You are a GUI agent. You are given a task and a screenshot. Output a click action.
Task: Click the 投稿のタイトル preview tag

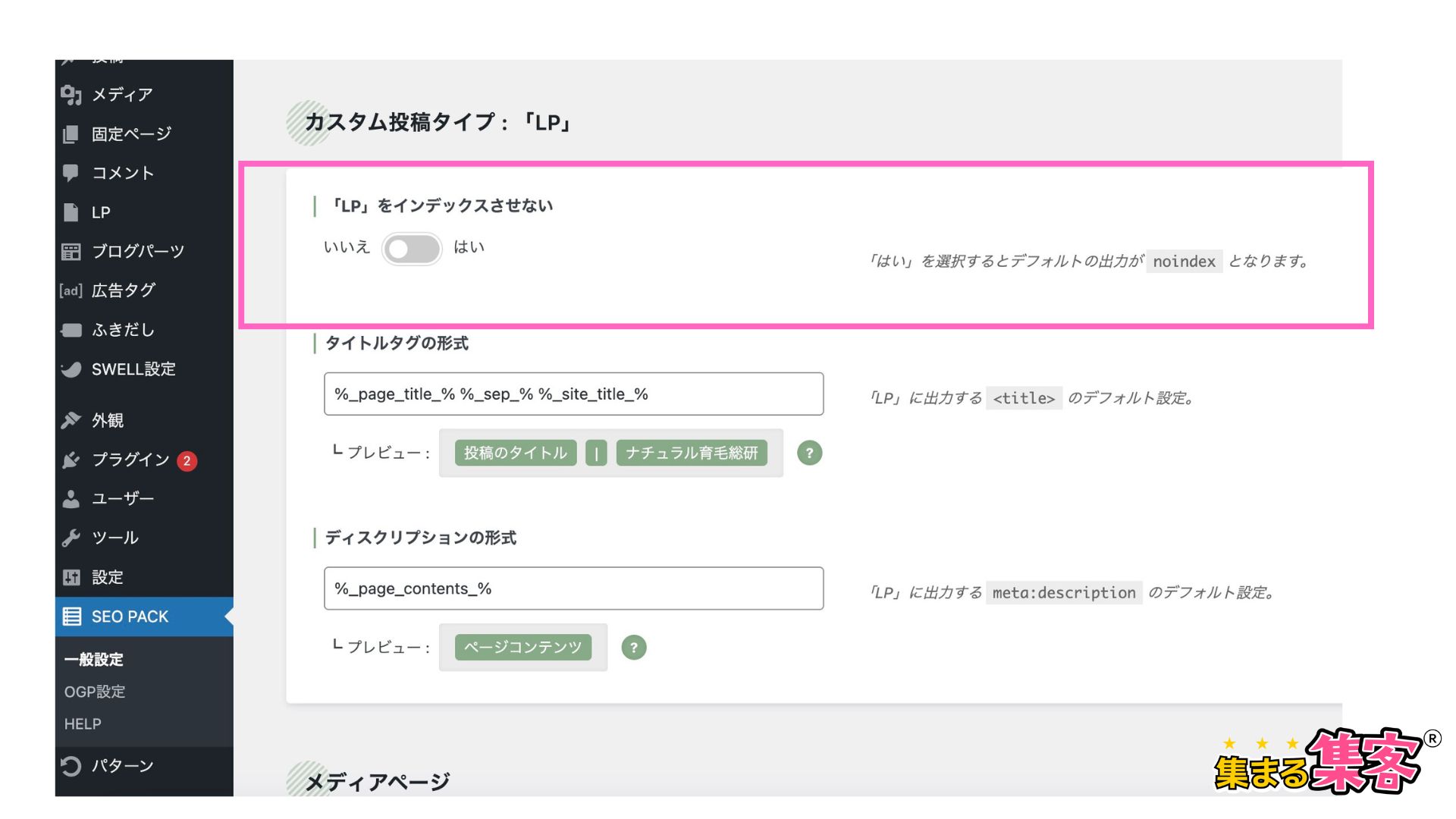[x=516, y=453]
